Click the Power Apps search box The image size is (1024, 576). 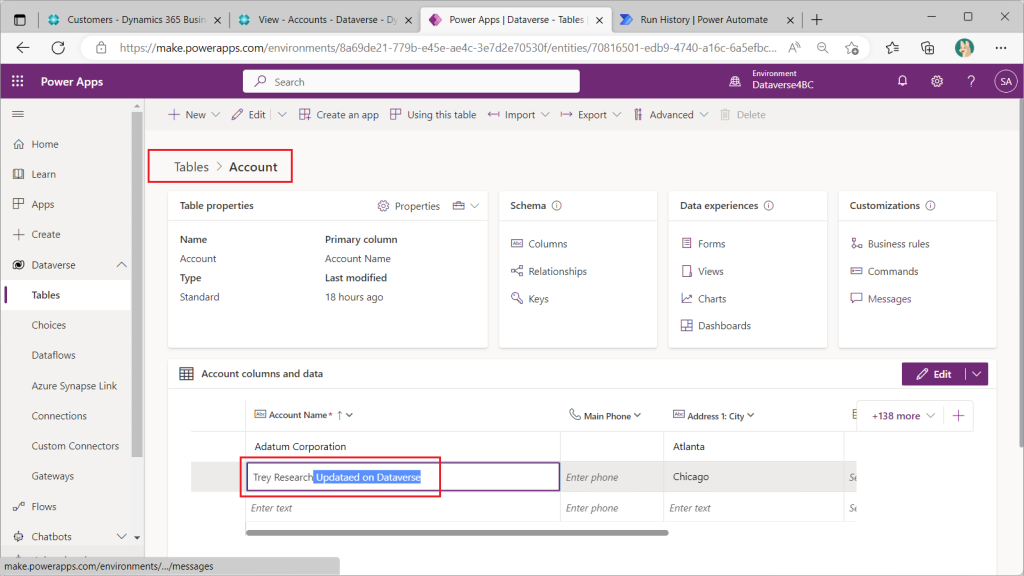click(411, 82)
